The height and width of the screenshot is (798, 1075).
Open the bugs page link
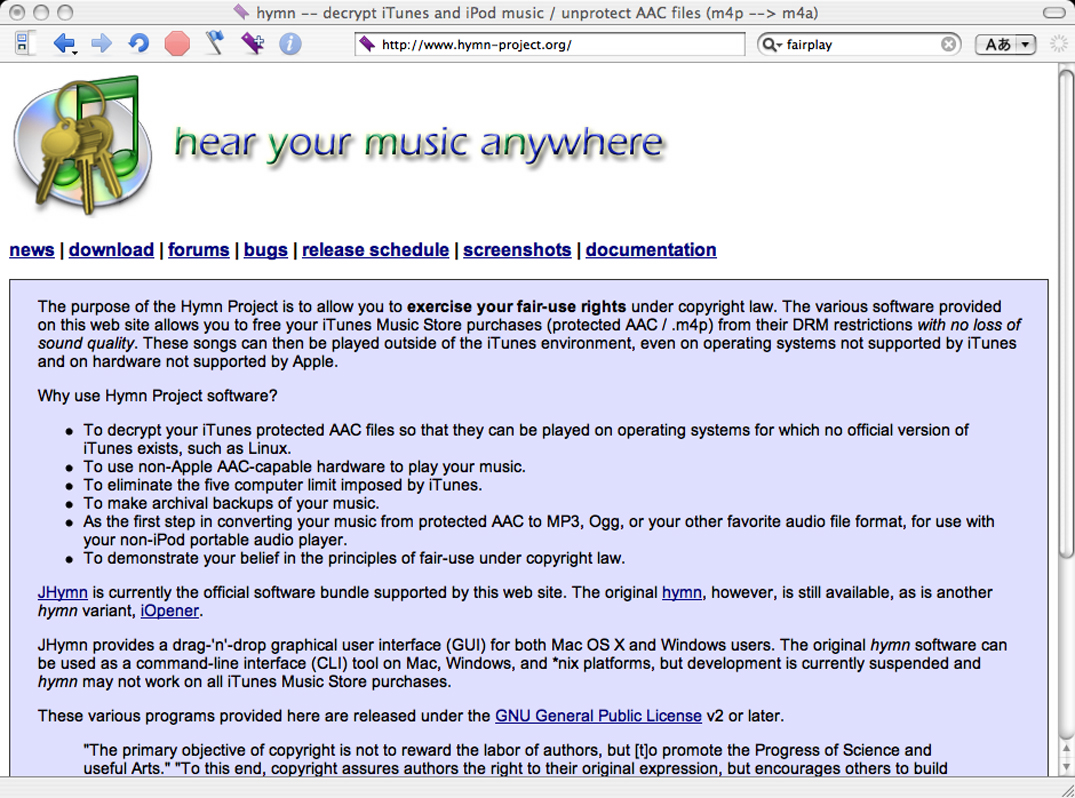pyautogui.click(x=265, y=250)
